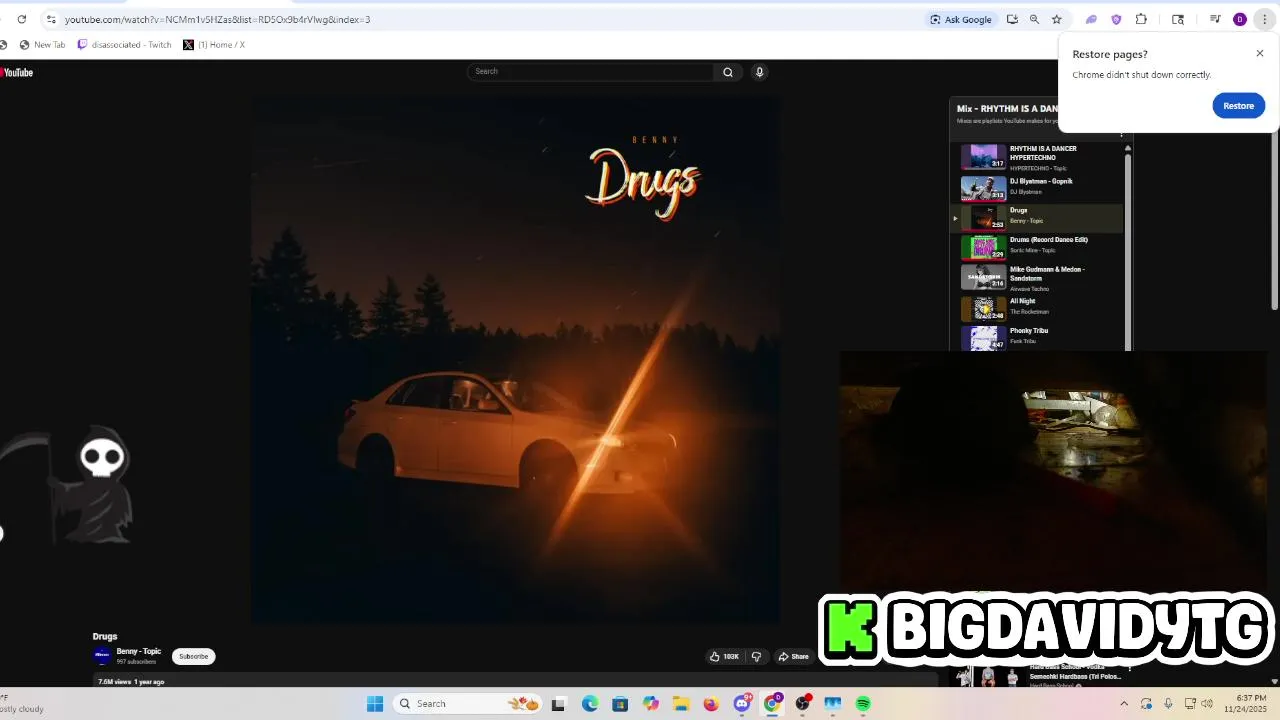Open Microsoft Store from the taskbar

coord(620,704)
